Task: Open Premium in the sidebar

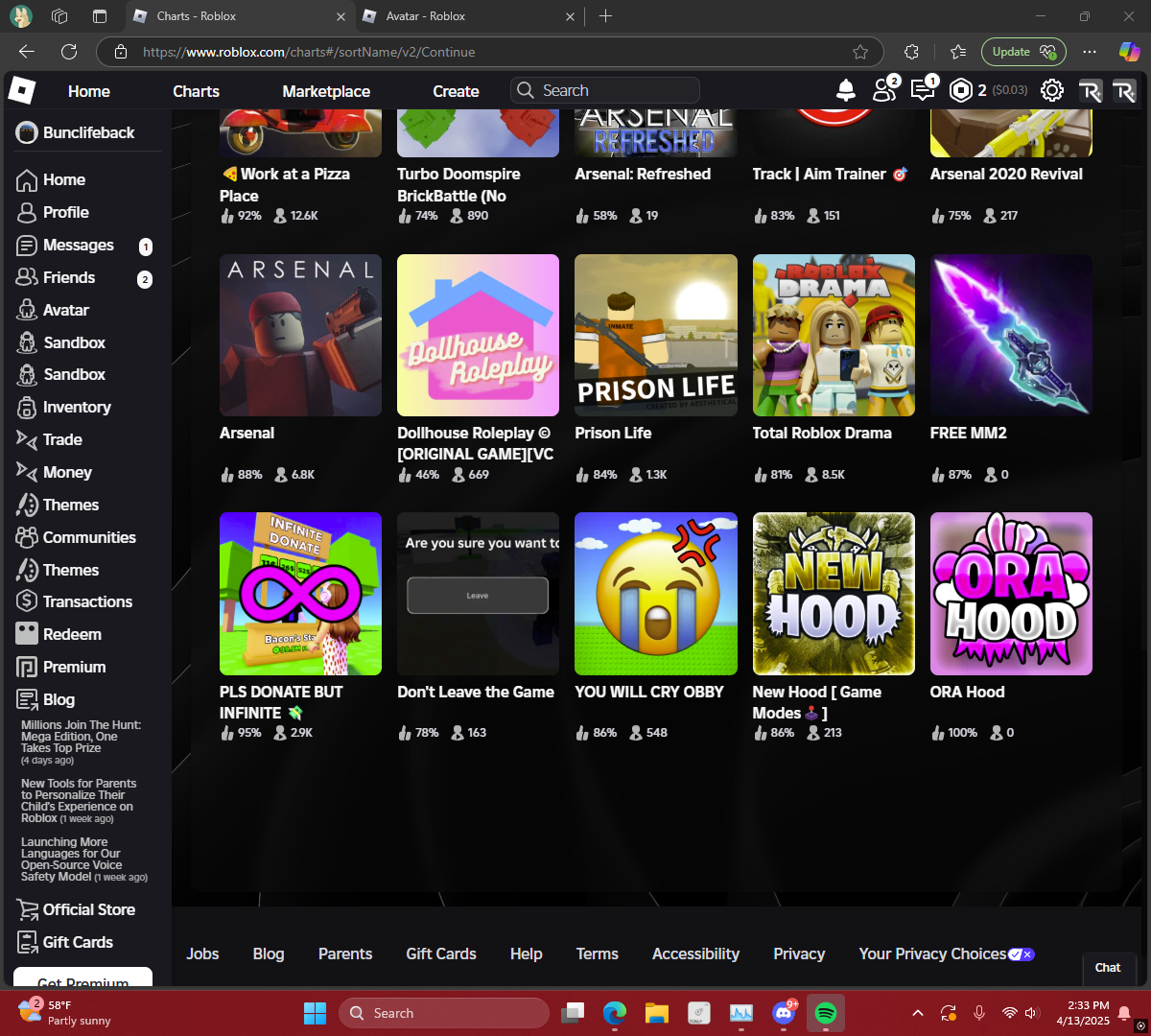Action: [x=60, y=668]
